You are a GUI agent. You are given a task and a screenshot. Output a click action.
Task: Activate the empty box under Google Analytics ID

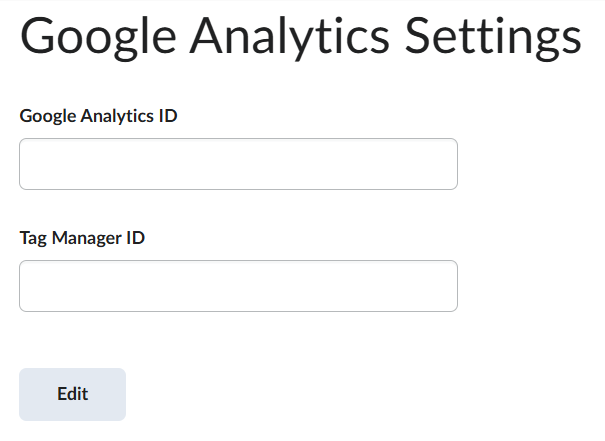[238, 164]
